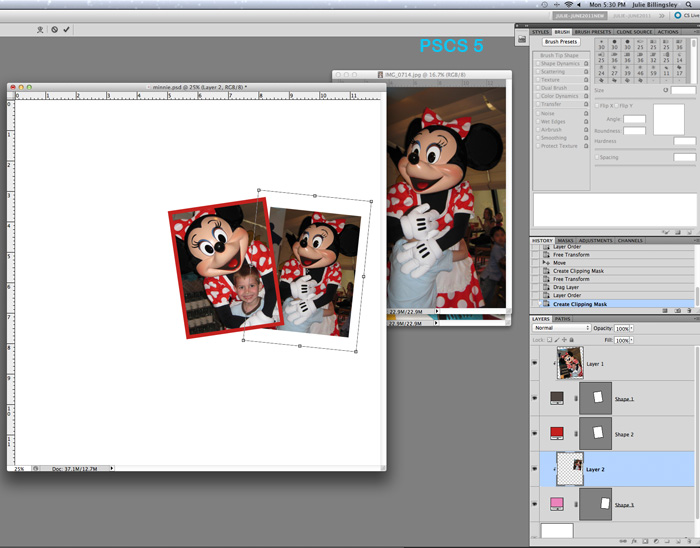Click Shape 1 brown fill color swatch
The height and width of the screenshot is (548, 700).
557,398
